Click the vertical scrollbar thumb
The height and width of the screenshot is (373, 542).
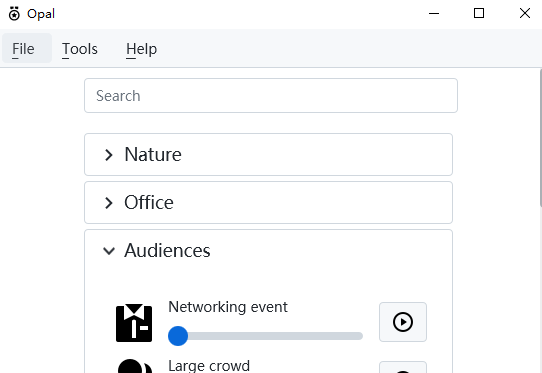pos(540,138)
